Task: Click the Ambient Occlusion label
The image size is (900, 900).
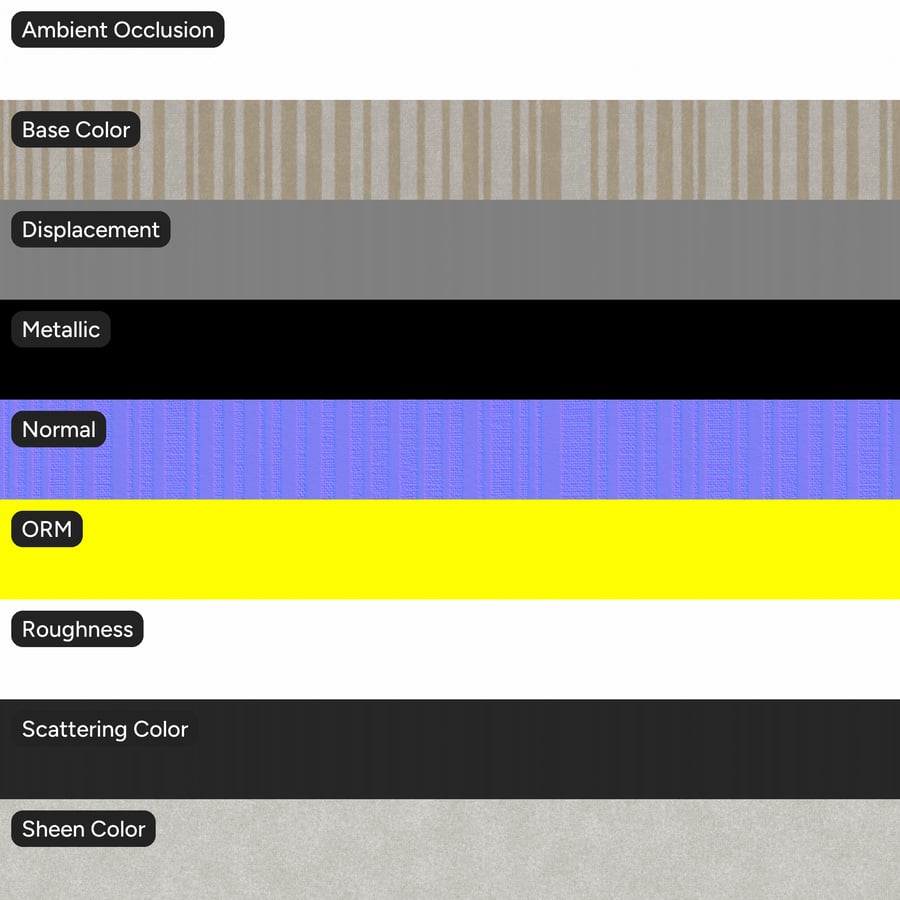Action: click(x=118, y=30)
